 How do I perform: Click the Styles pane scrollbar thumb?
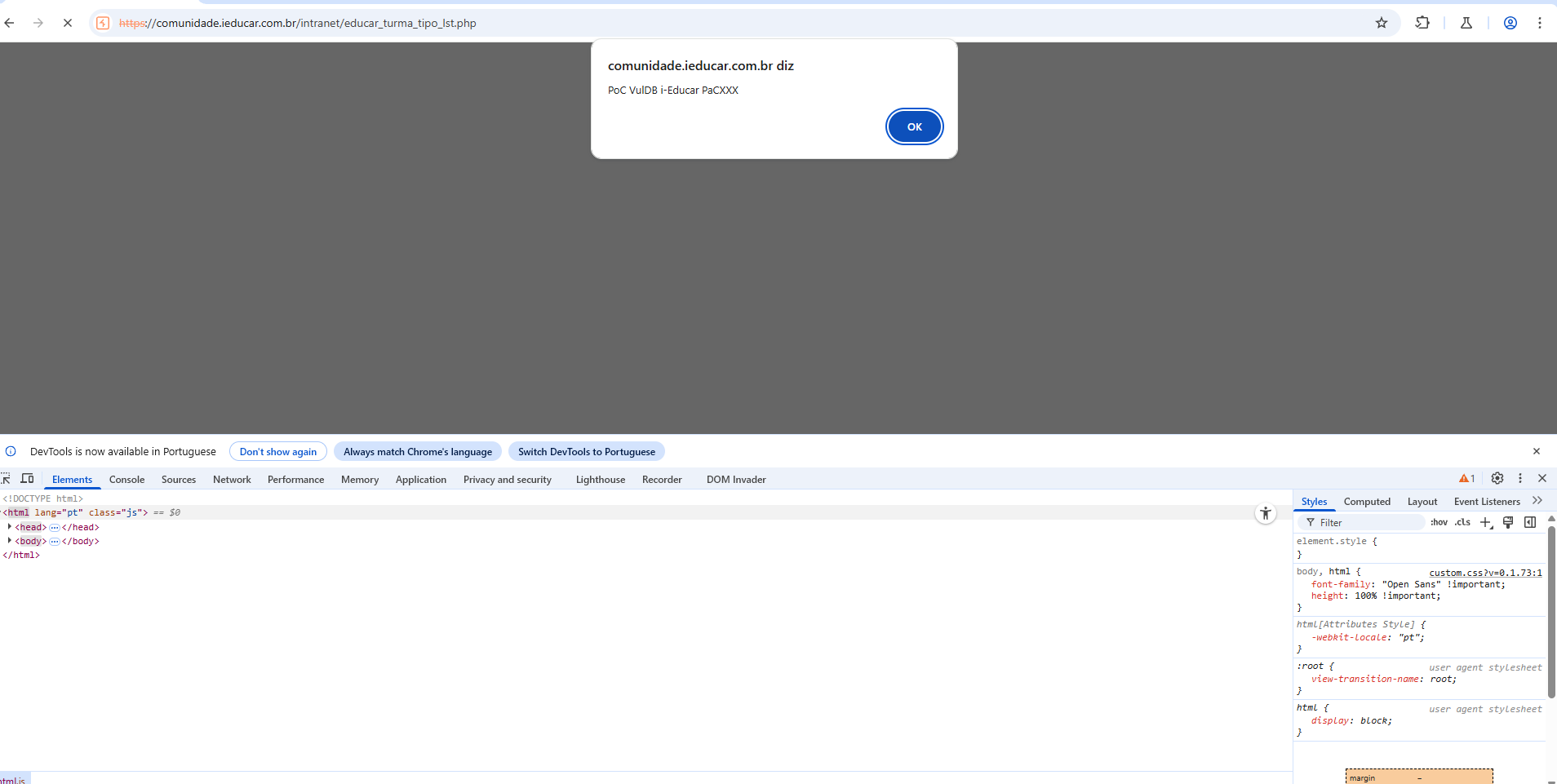coord(1551,612)
